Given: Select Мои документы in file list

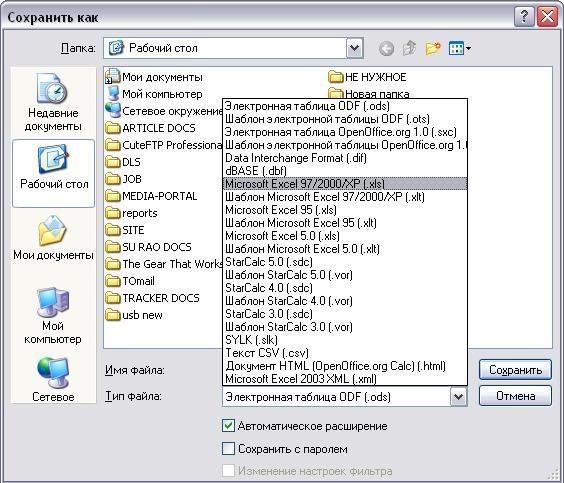Looking at the screenshot, I should [x=154, y=77].
